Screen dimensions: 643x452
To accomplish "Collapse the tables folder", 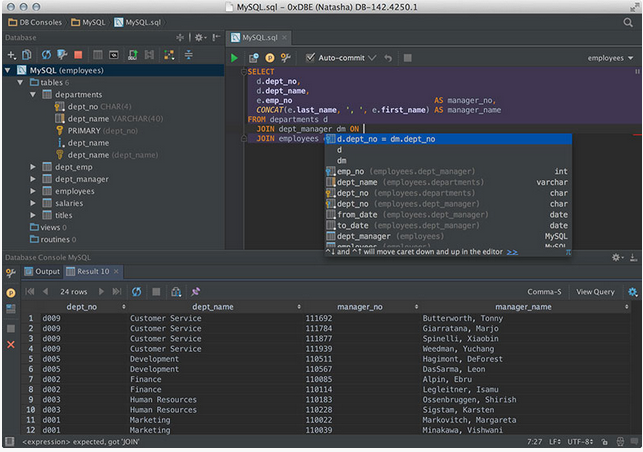I will pyautogui.click(x=20, y=82).
